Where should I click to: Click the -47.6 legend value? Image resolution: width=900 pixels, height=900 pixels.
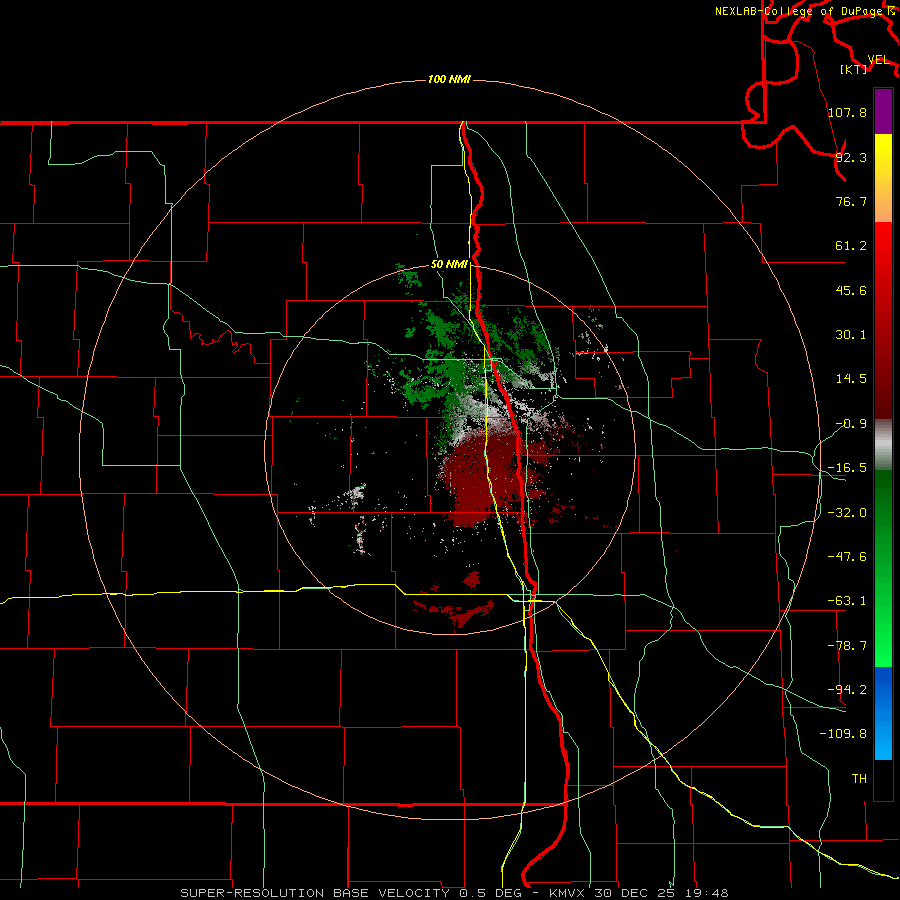[x=847, y=557]
